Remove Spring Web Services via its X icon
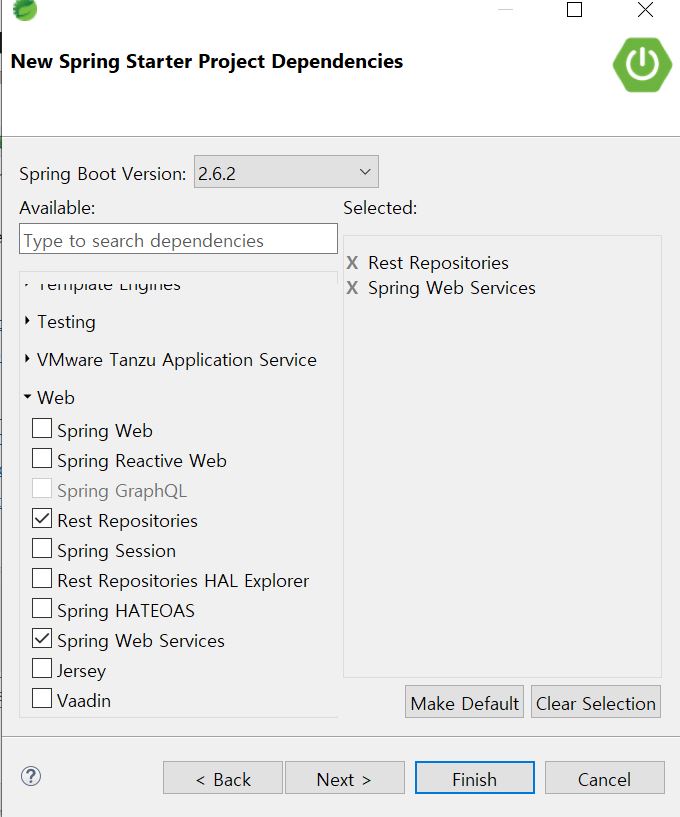This screenshot has height=817, width=680. click(352, 288)
